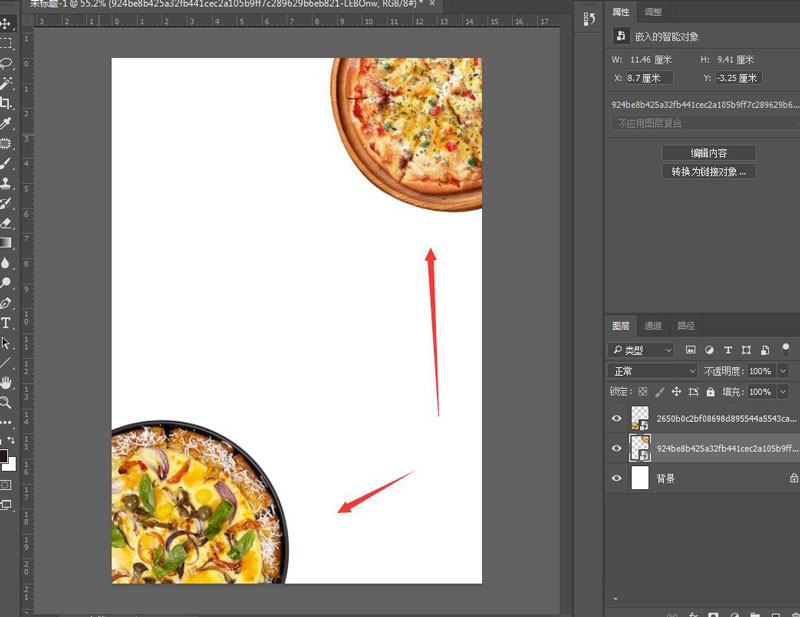Screen dimensions: 800x617
Task: Switch to the 图层 tab
Action: pyautogui.click(x=621, y=326)
